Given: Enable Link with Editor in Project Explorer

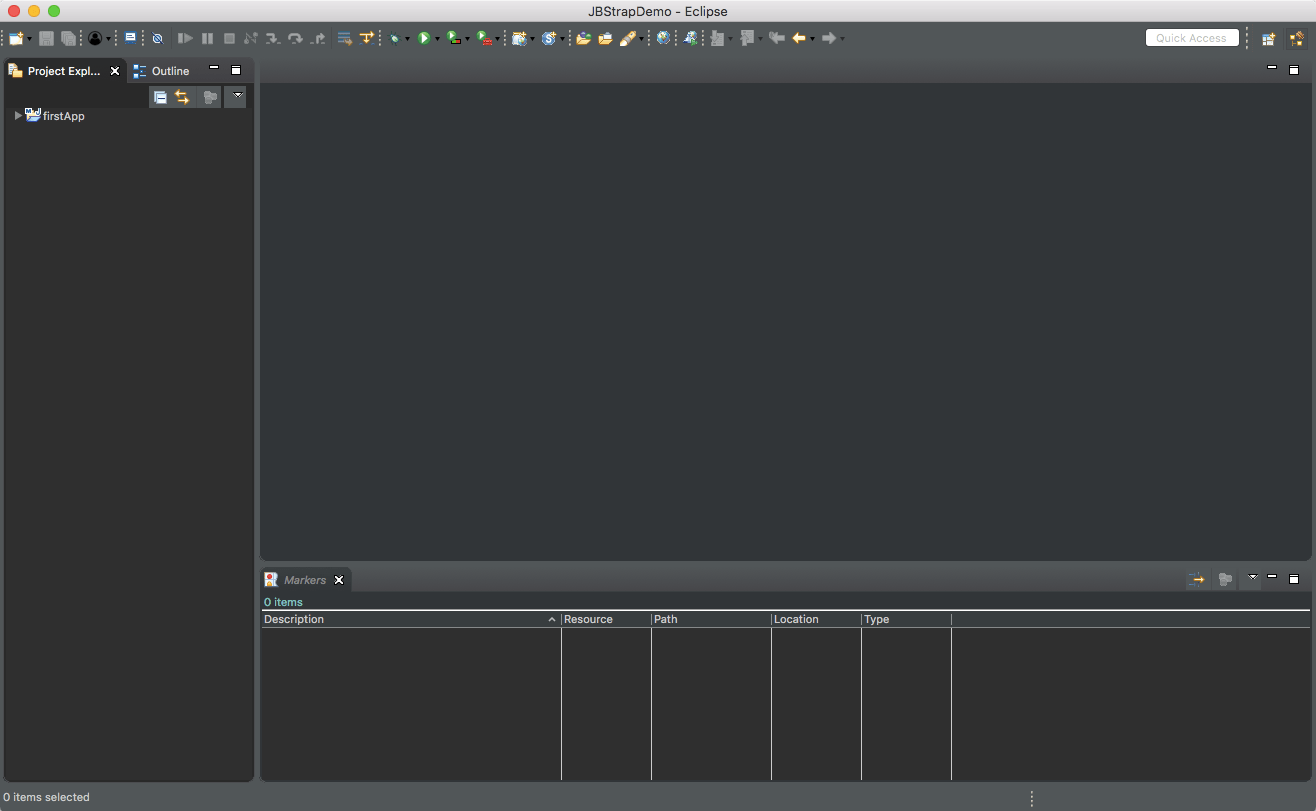Looking at the screenshot, I should pyautogui.click(x=183, y=97).
